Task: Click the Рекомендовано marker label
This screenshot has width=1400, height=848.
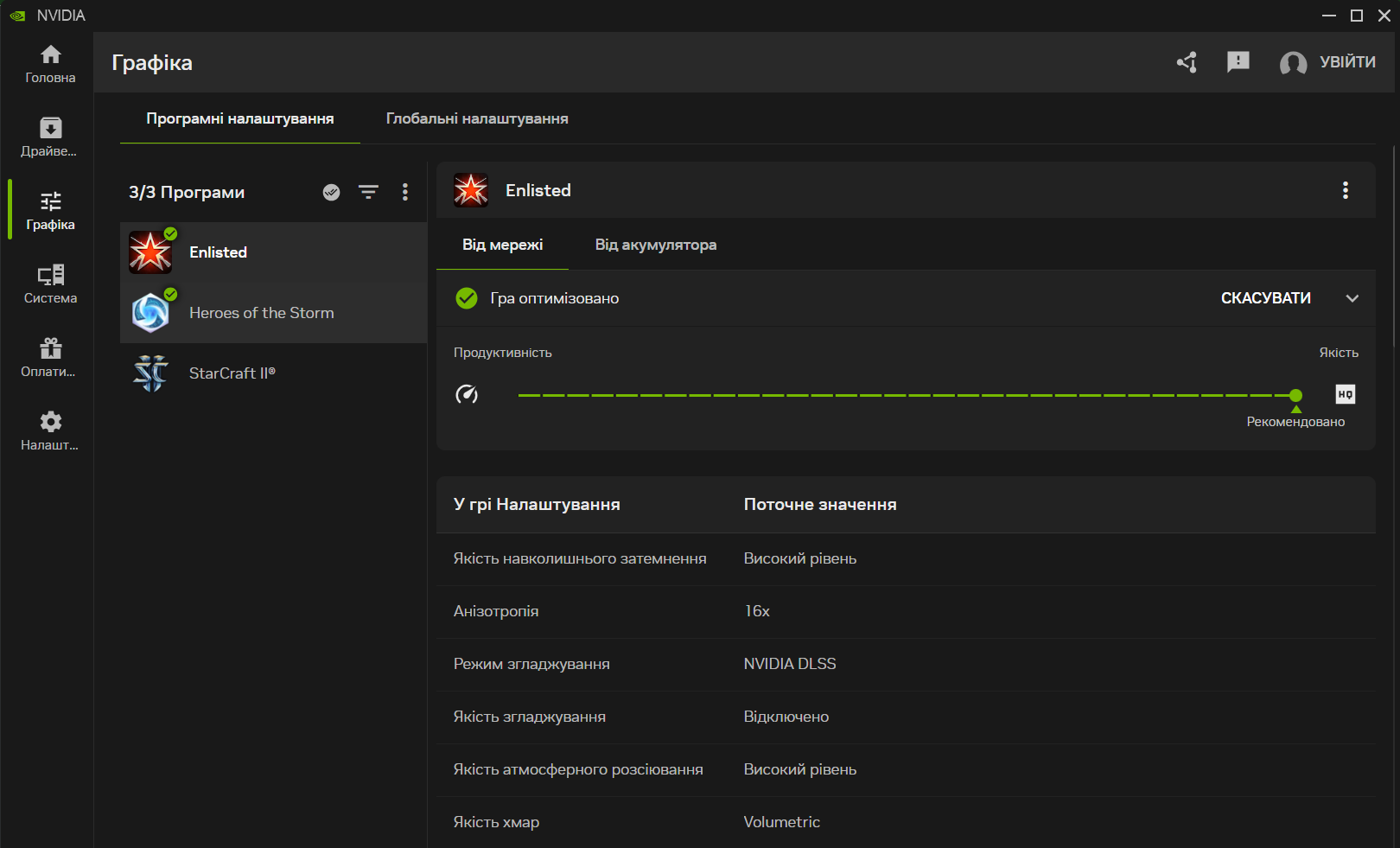Action: 1295,422
